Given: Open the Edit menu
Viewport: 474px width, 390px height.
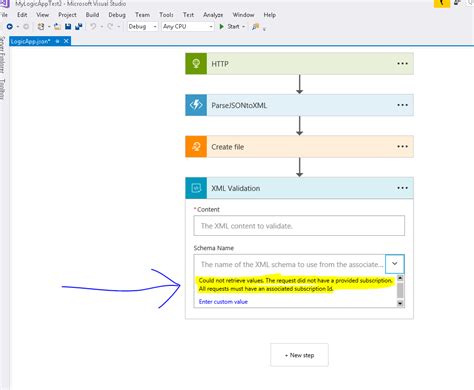Looking at the screenshot, I should coord(22,15).
